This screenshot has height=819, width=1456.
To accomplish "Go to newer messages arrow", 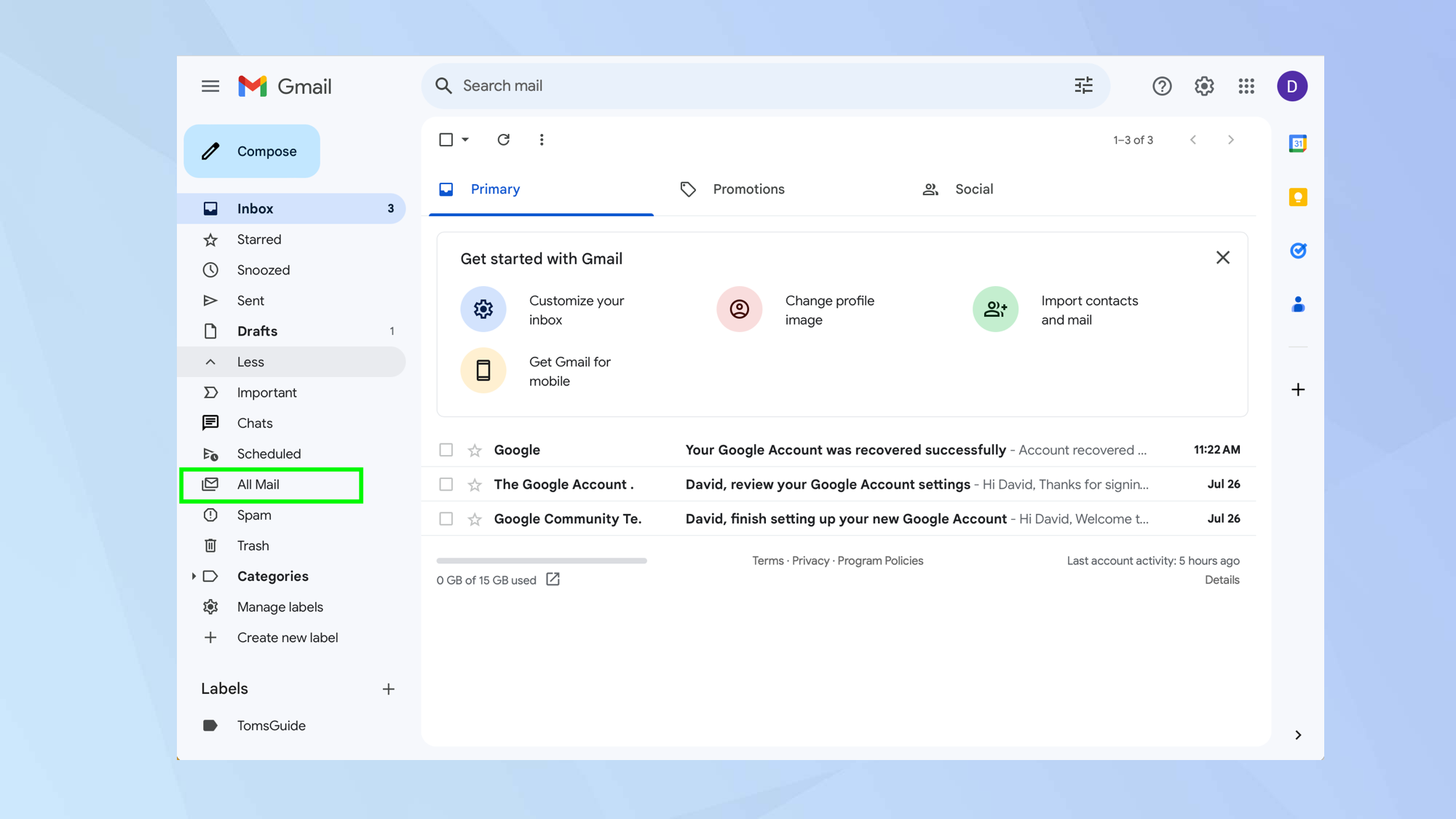I will click(1193, 140).
